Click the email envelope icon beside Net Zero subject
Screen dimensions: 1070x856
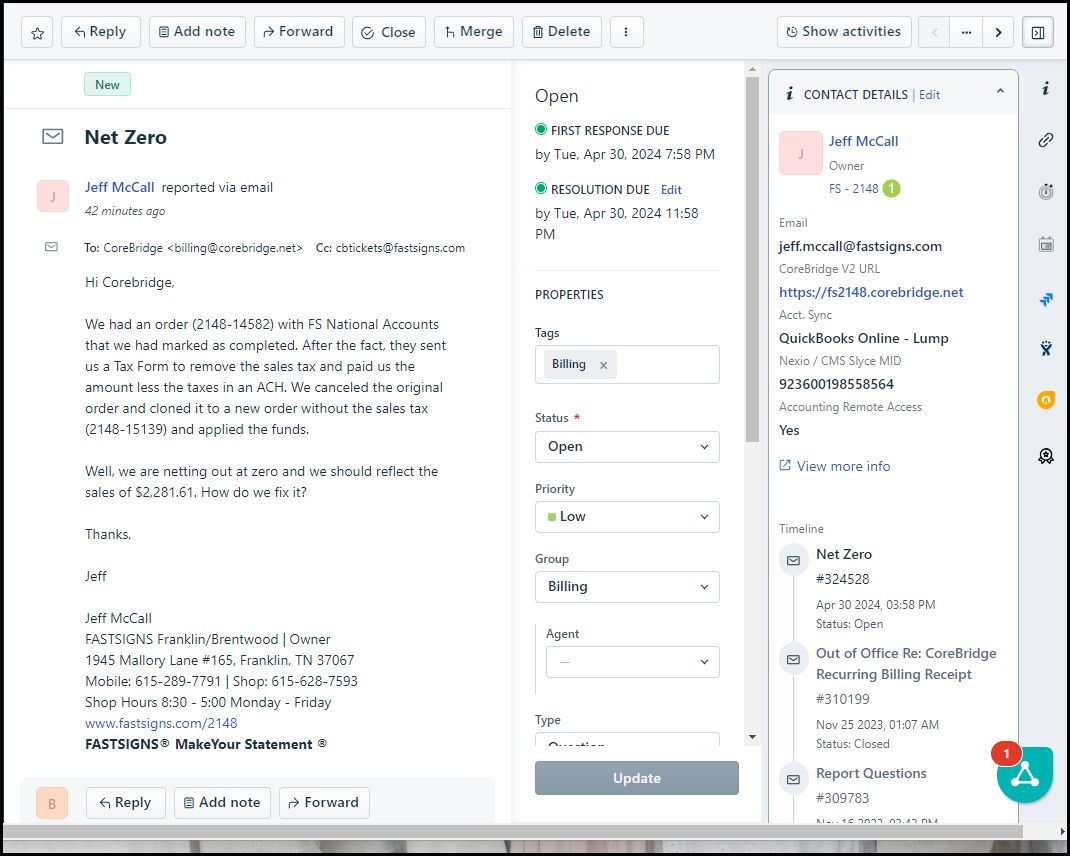[53, 137]
